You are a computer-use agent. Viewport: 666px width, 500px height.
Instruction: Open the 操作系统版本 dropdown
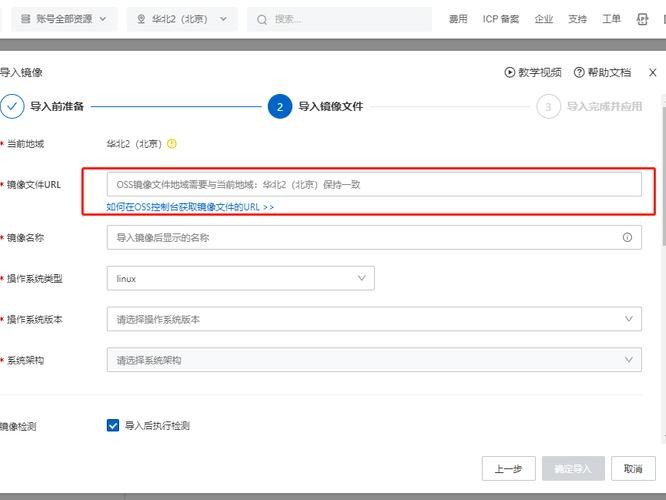pyautogui.click(x=374, y=319)
